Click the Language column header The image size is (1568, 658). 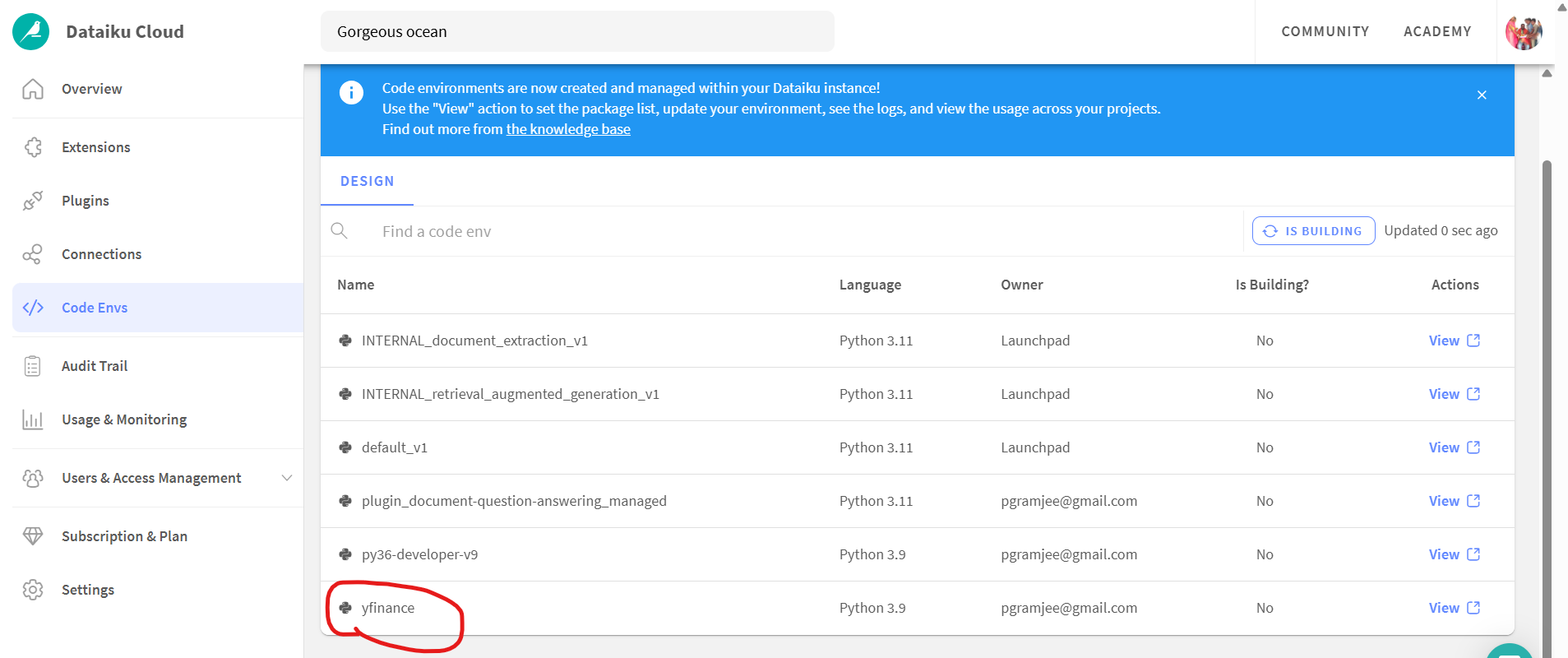tap(870, 285)
